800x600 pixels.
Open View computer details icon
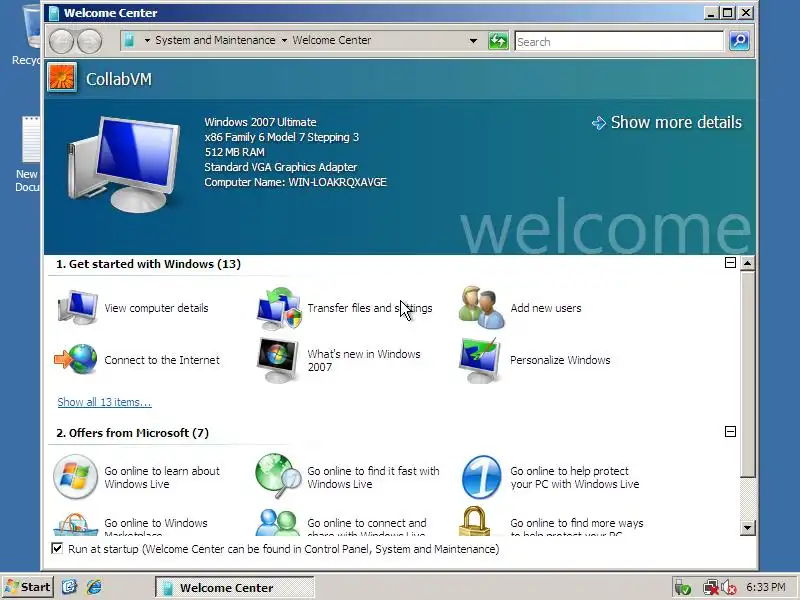77,308
